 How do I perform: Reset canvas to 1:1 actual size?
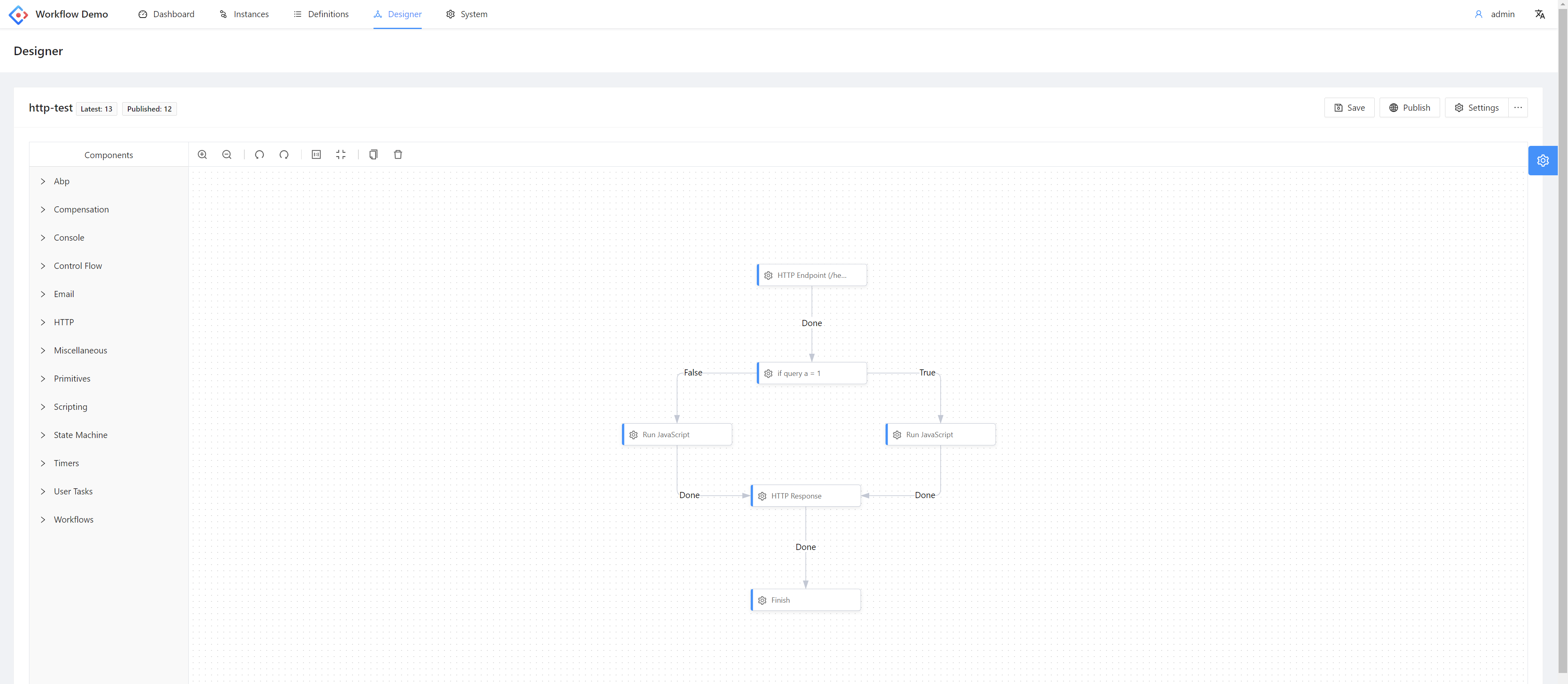coord(317,154)
